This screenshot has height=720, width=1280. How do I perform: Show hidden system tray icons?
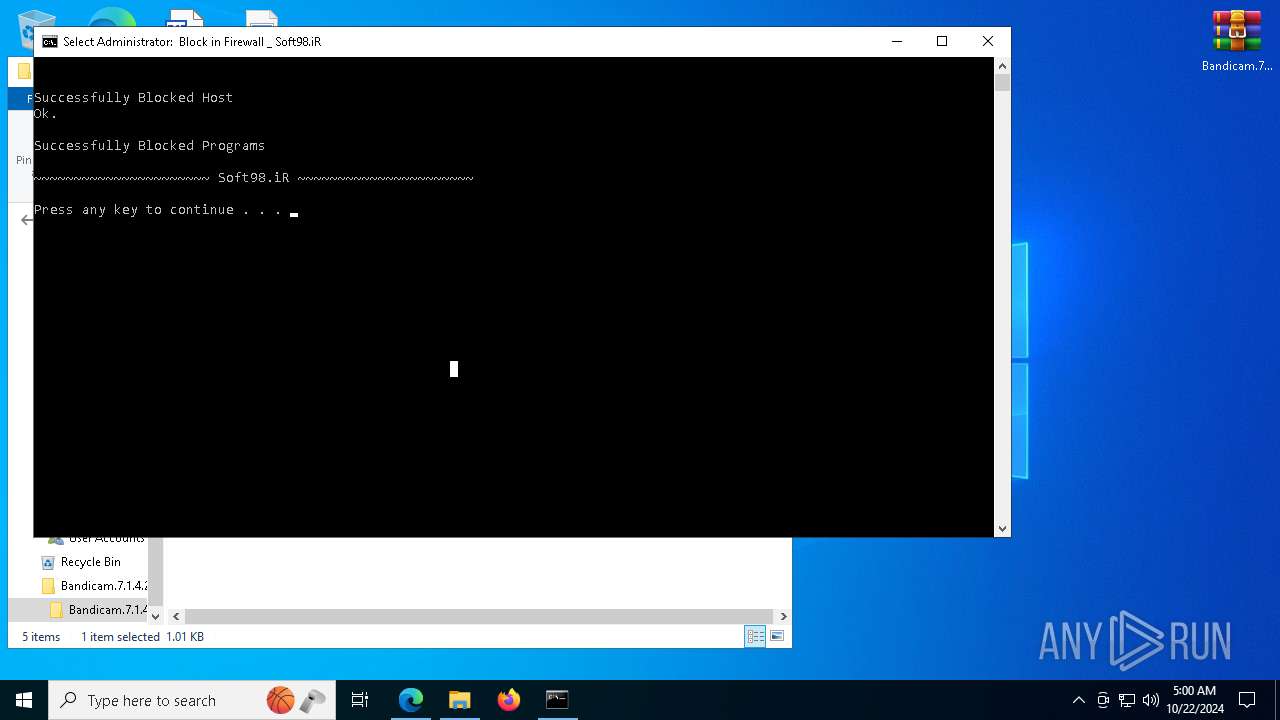(1078, 700)
